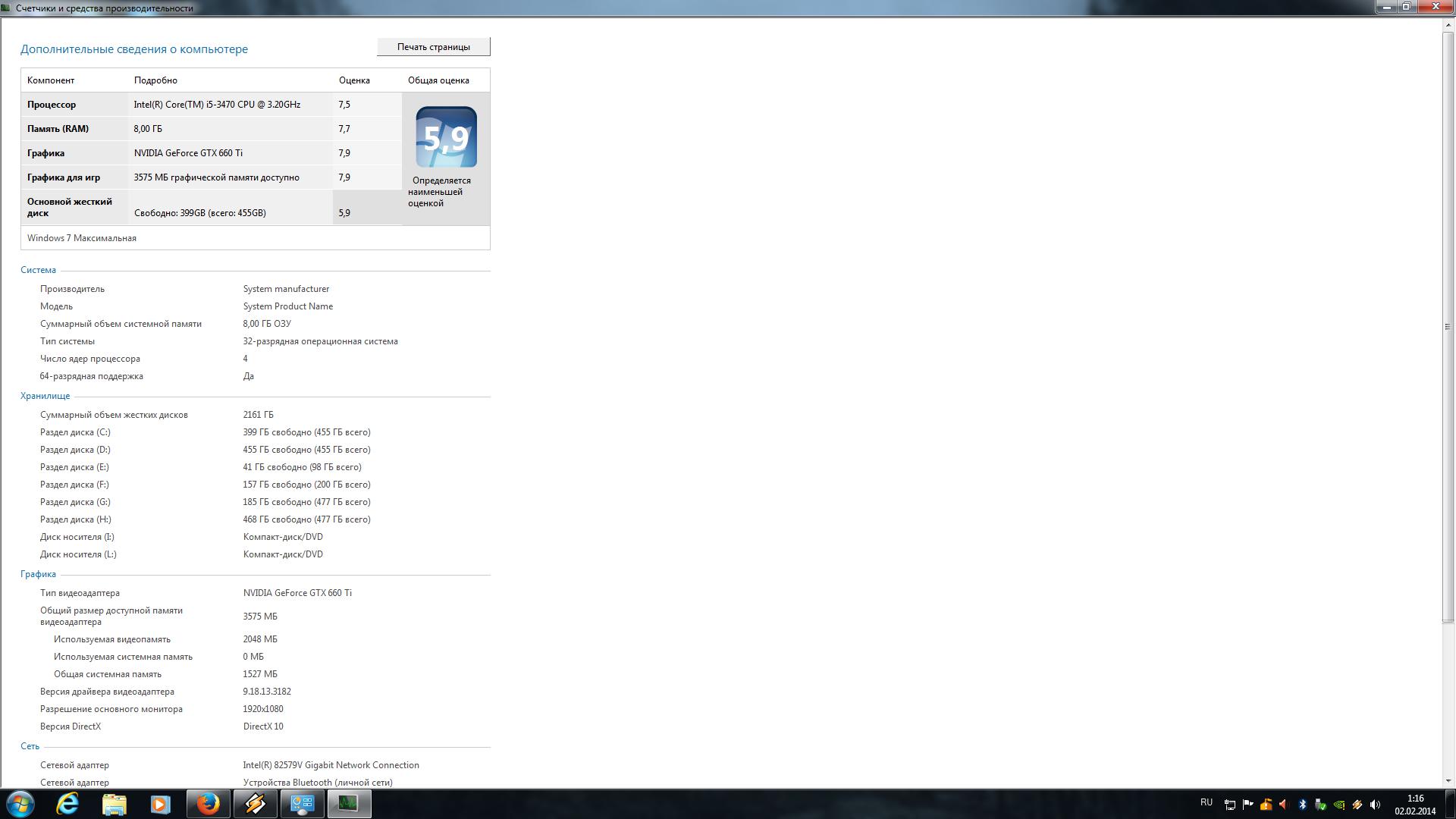Launch Internet Explorer from the taskbar
The image size is (1456, 819).
67,804
